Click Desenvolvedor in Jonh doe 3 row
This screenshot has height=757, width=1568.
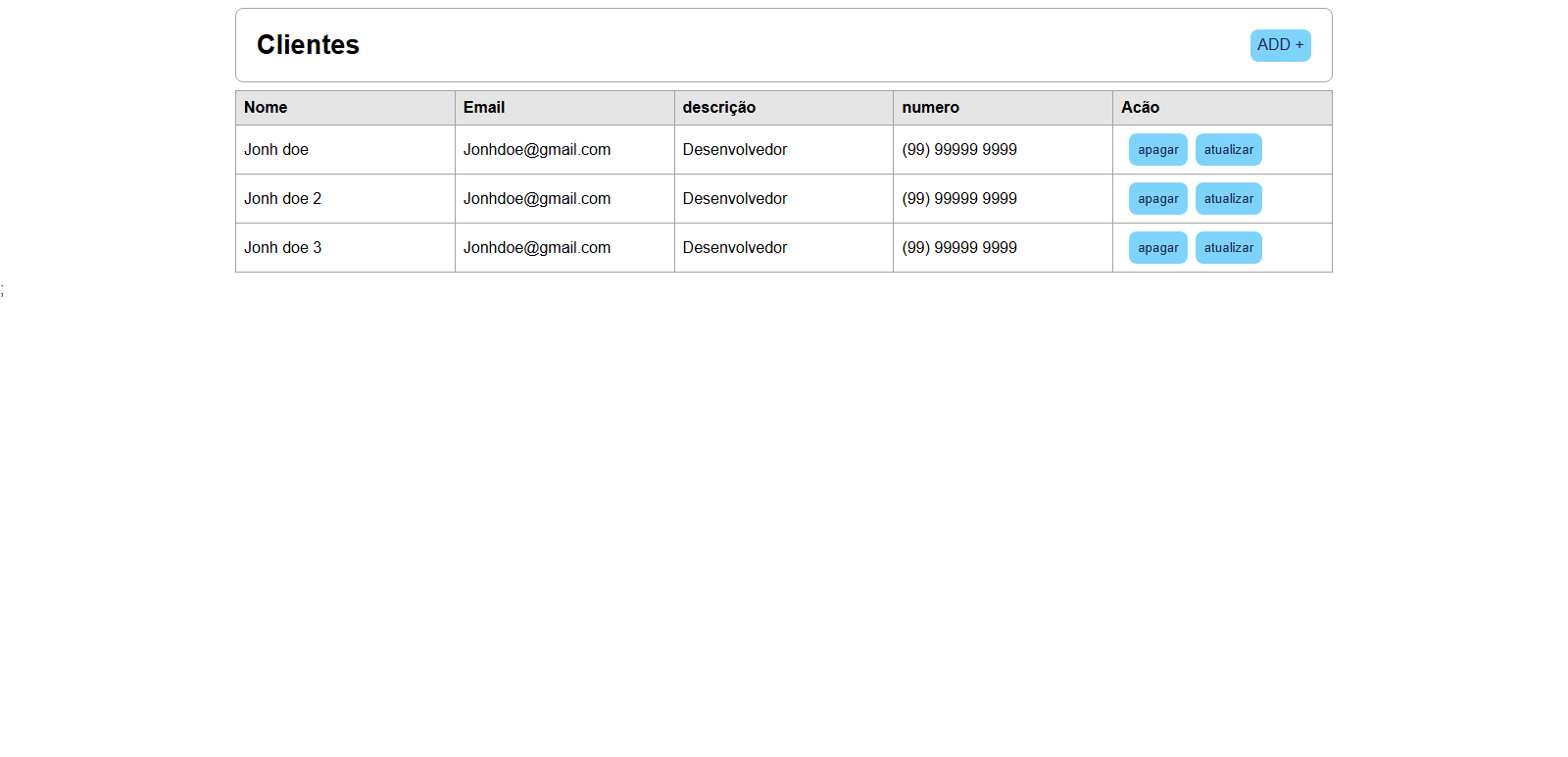pos(734,248)
